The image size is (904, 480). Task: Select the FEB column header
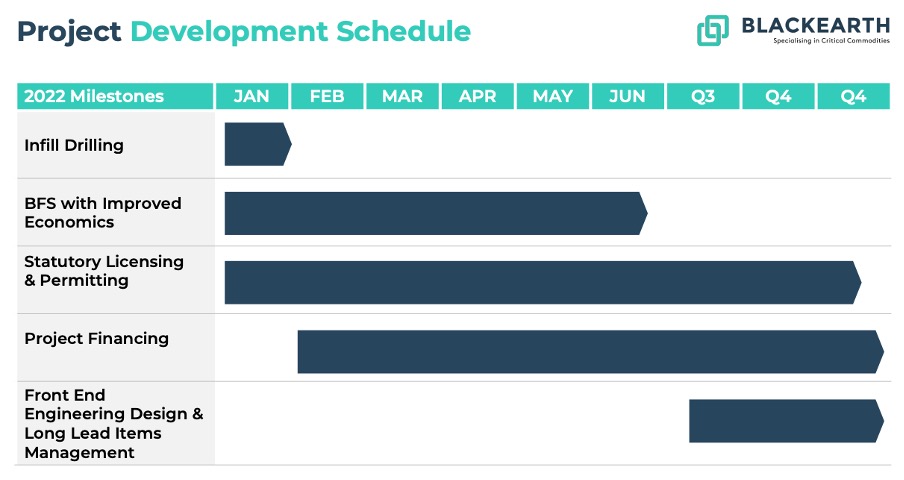coord(327,96)
